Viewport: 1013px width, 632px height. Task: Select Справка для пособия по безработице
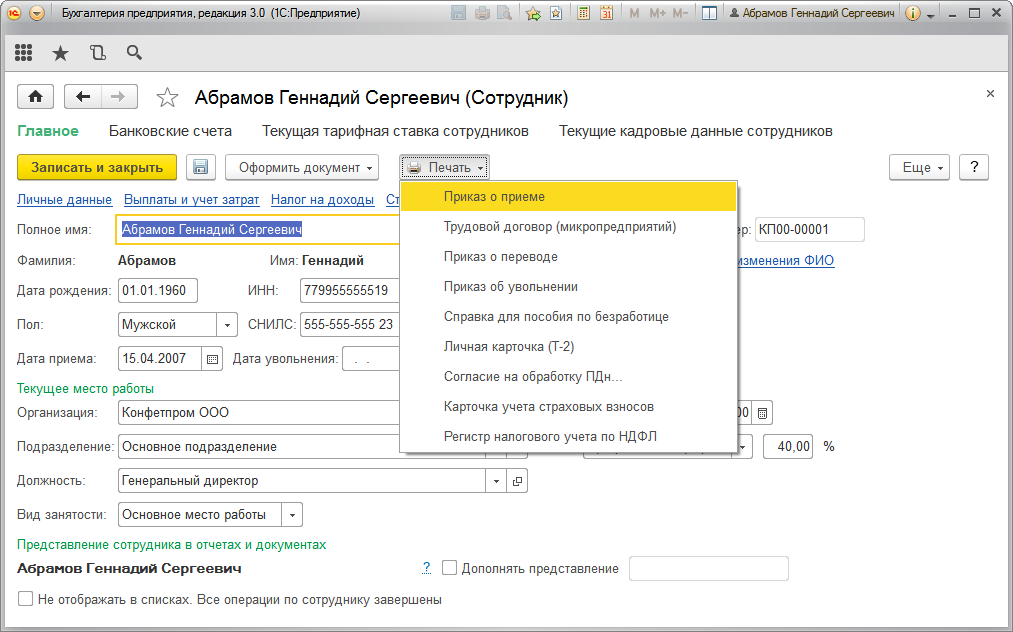click(x=569, y=317)
